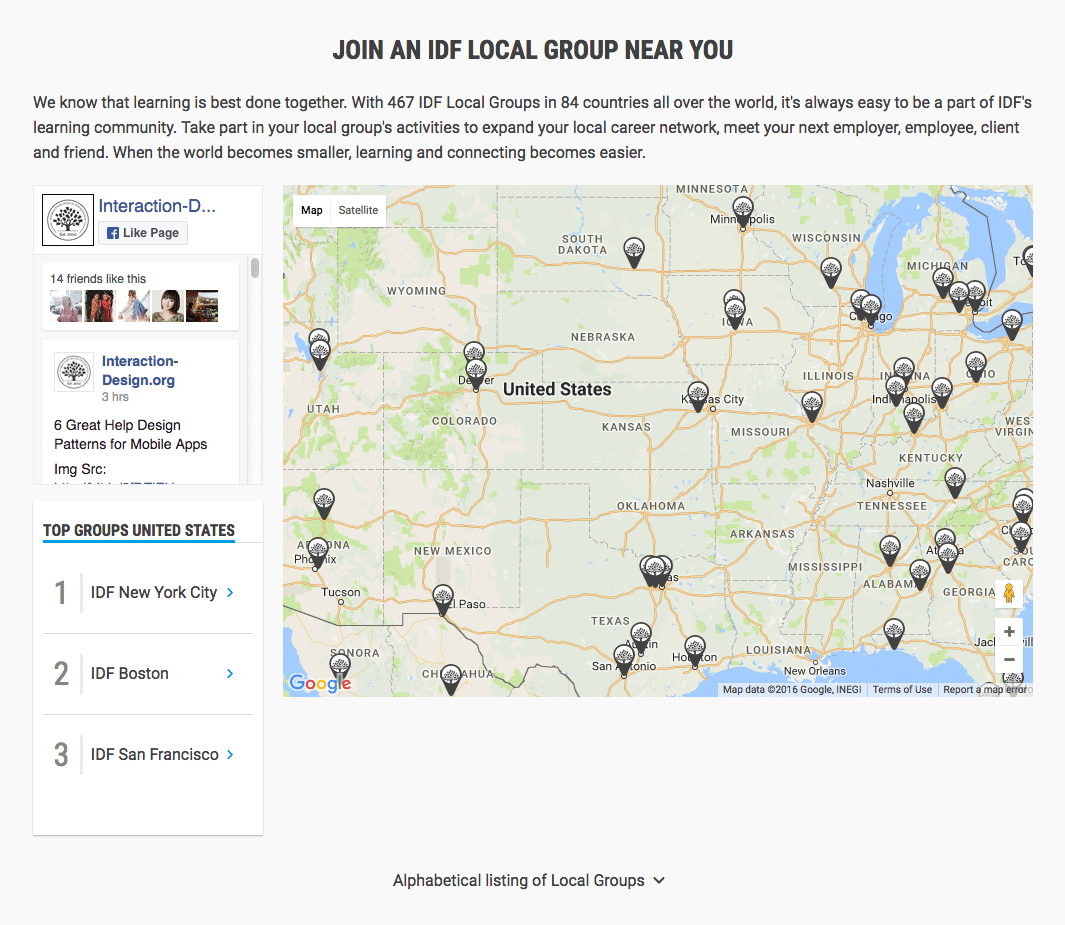Screen dimensions: 1065x925
Task: Select the Houston group marker
Action: 695,651
